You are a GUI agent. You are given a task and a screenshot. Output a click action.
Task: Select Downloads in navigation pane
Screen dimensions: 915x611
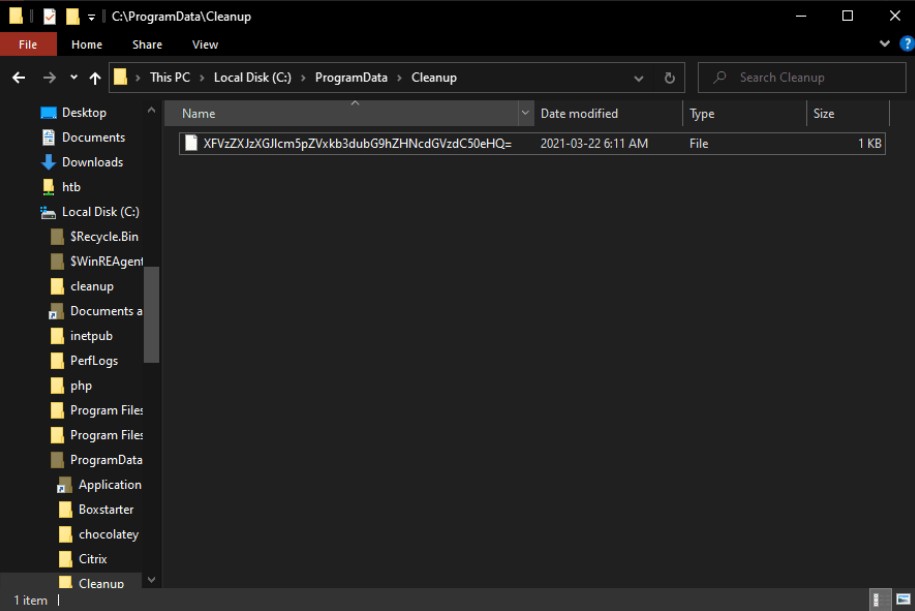[x=92, y=162]
